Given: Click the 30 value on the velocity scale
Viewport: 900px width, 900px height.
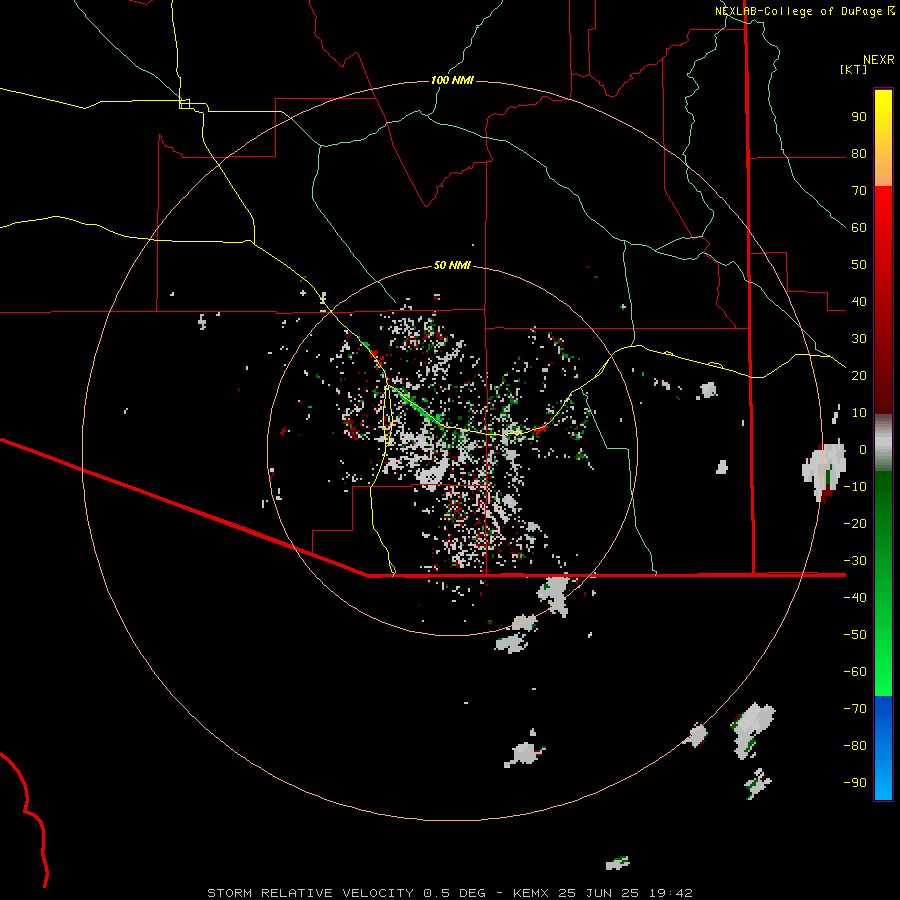Looking at the screenshot, I should [x=859, y=339].
